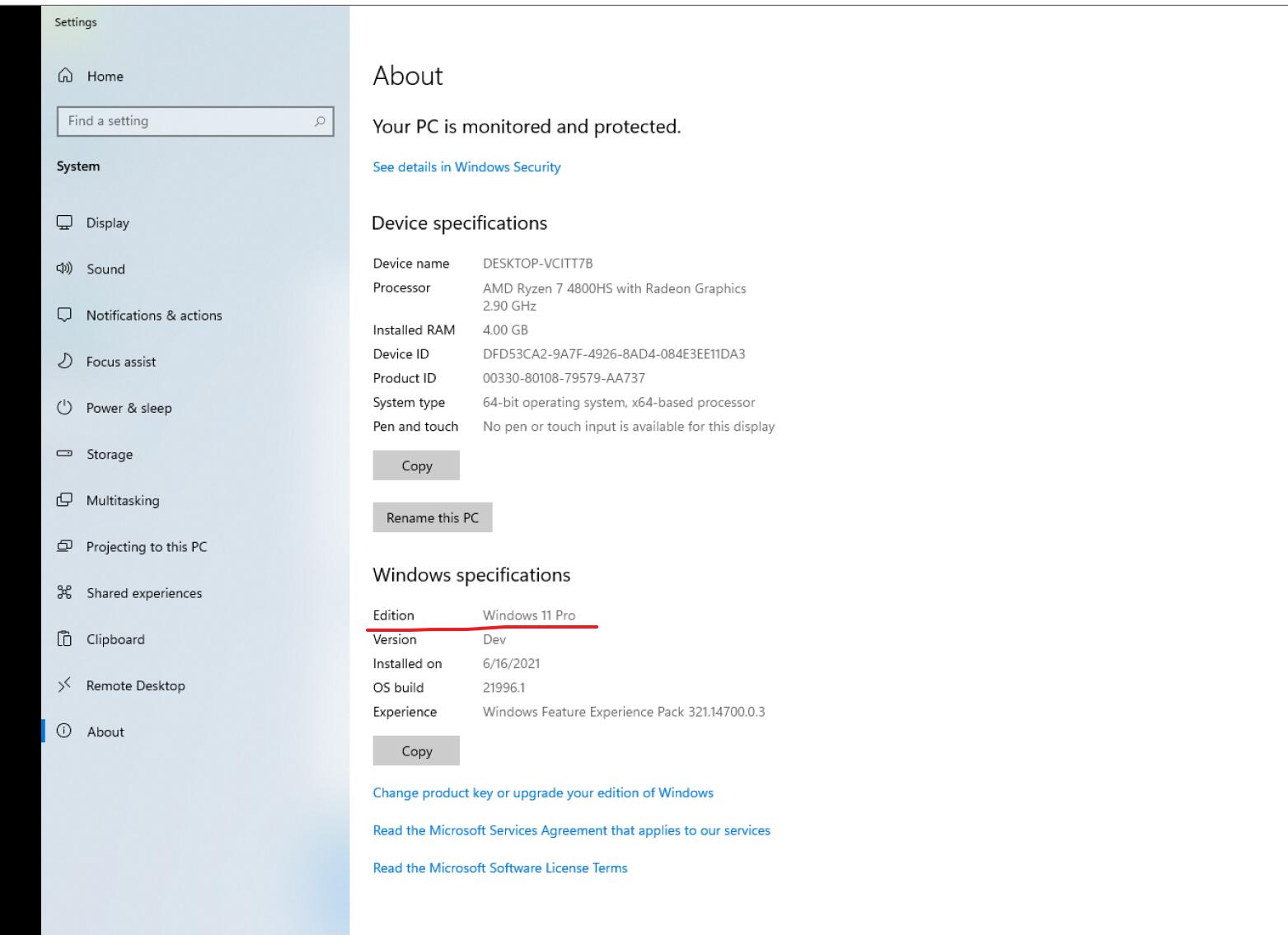
Task: Click the Notifications & actions bell icon
Action: tap(65, 315)
